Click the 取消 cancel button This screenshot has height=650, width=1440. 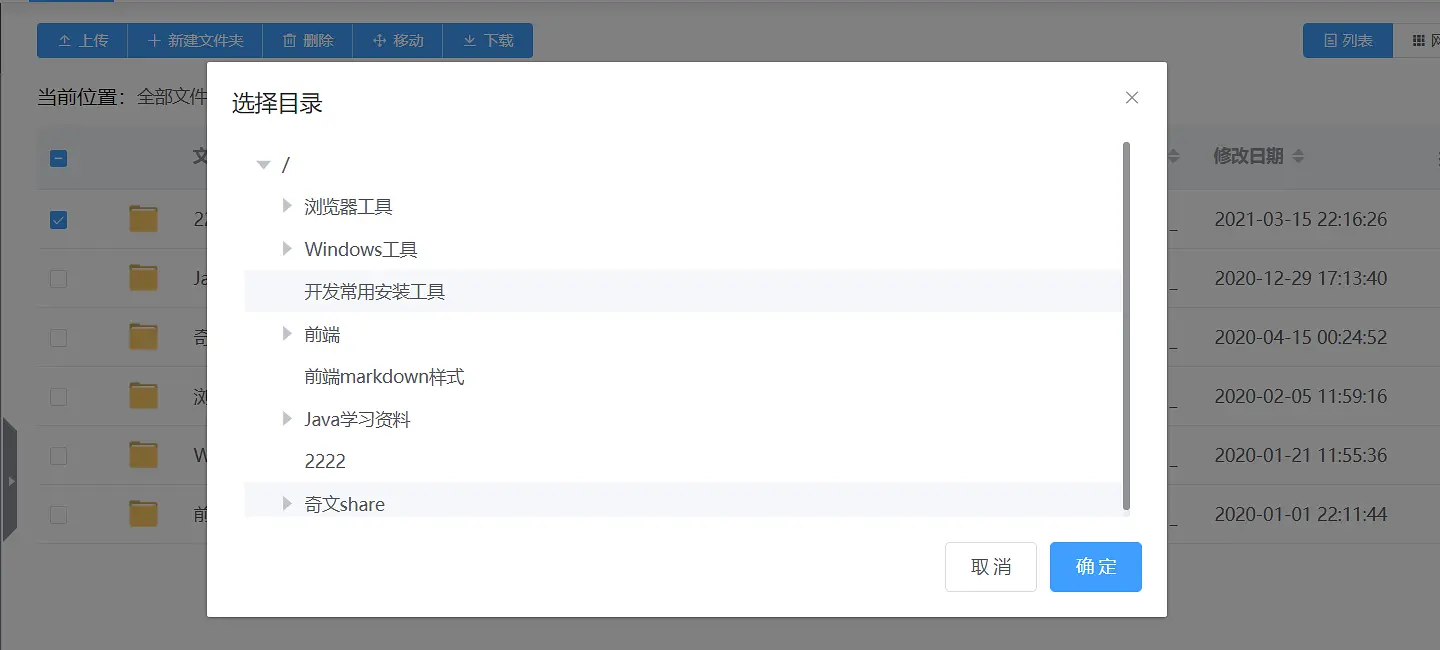[990, 566]
